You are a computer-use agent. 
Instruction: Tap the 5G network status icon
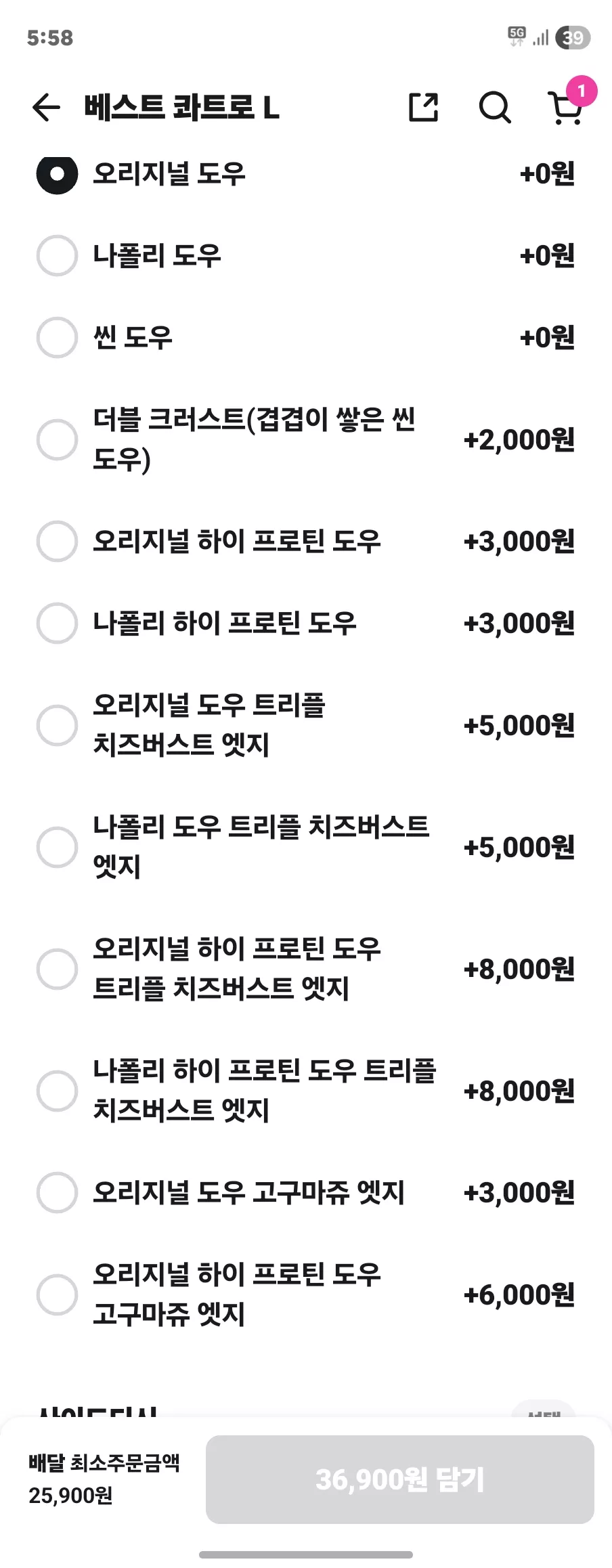[x=517, y=37]
